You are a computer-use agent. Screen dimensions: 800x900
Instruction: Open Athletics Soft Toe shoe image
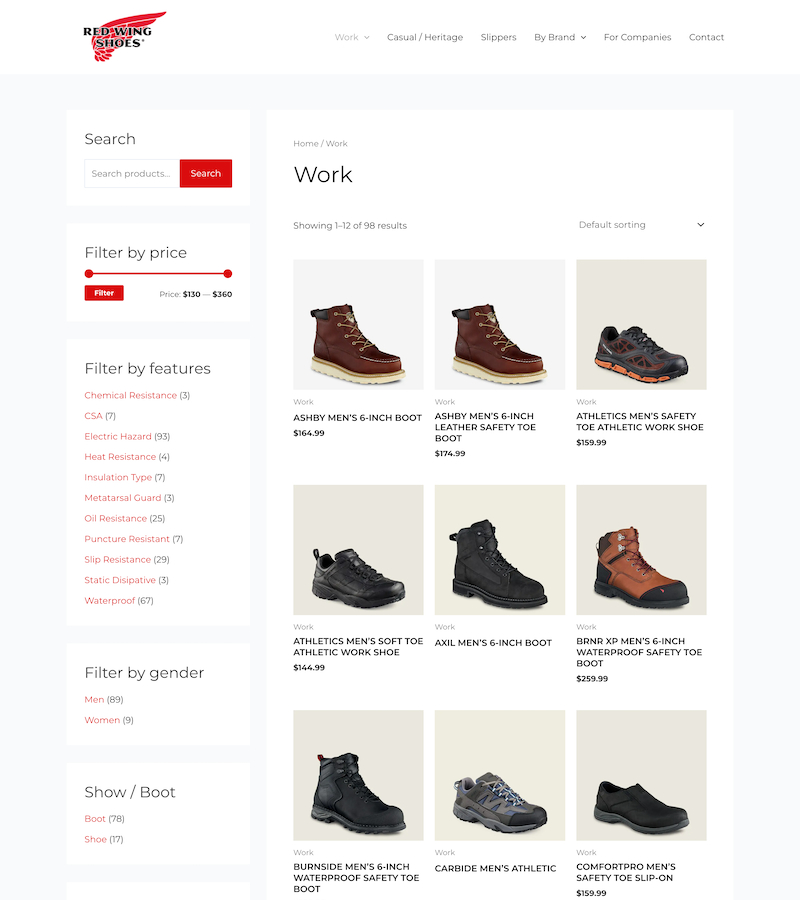click(x=358, y=550)
